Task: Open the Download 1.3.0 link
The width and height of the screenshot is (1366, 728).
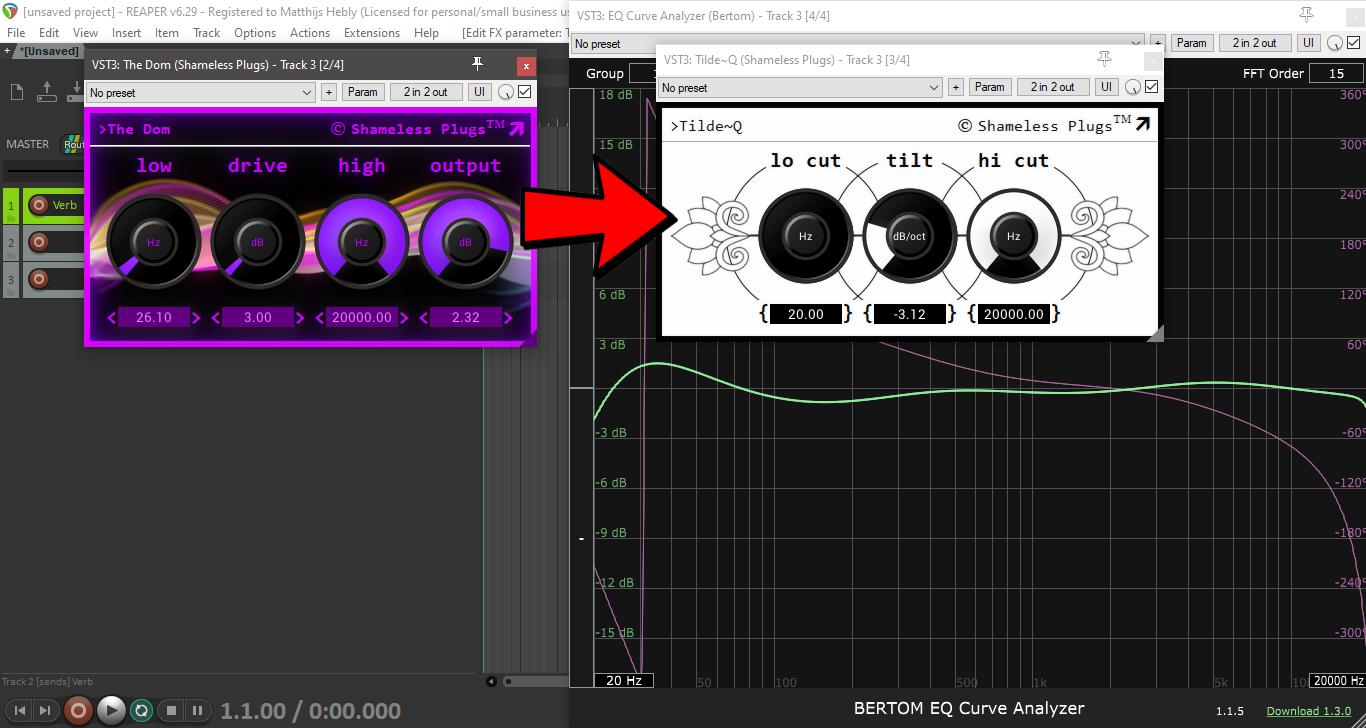Action: 1308,711
